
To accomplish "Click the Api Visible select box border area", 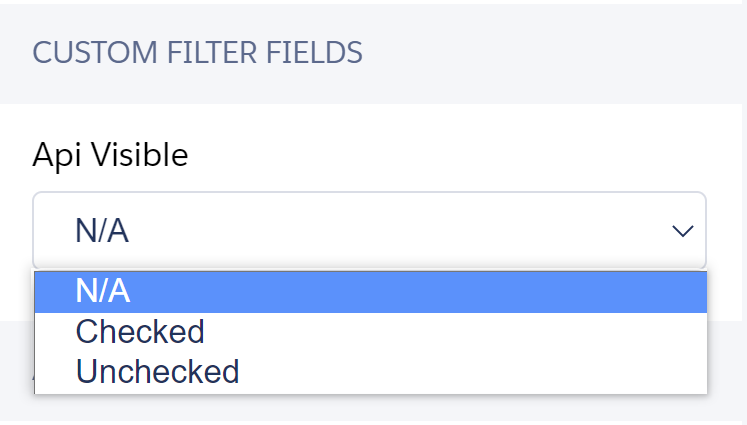I will (369, 194).
